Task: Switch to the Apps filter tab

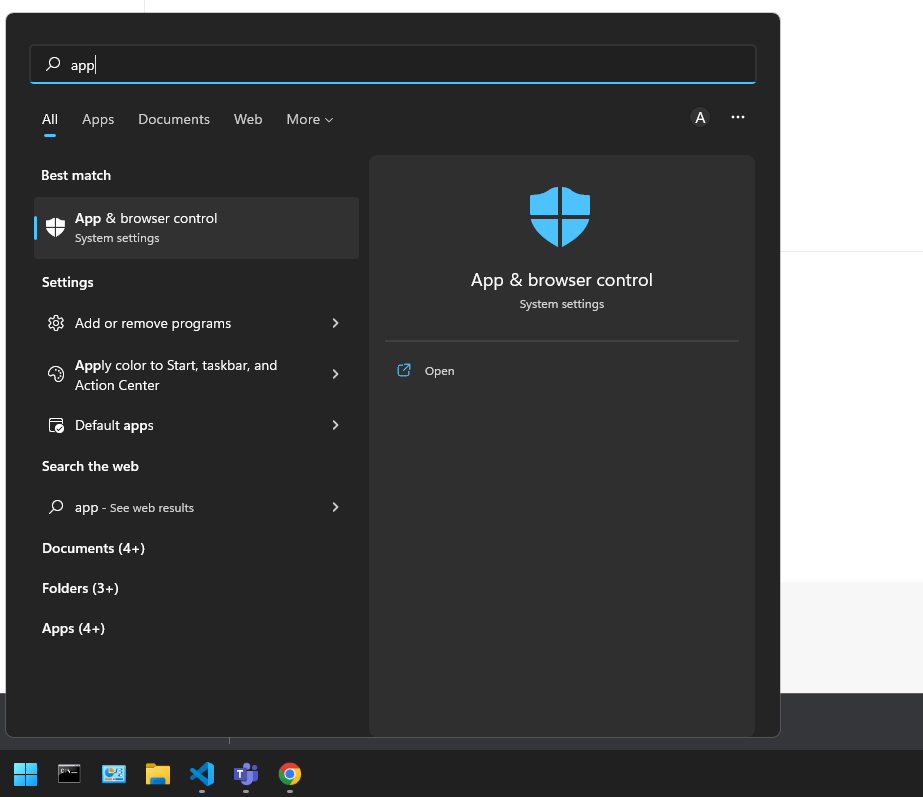Action: [x=98, y=119]
